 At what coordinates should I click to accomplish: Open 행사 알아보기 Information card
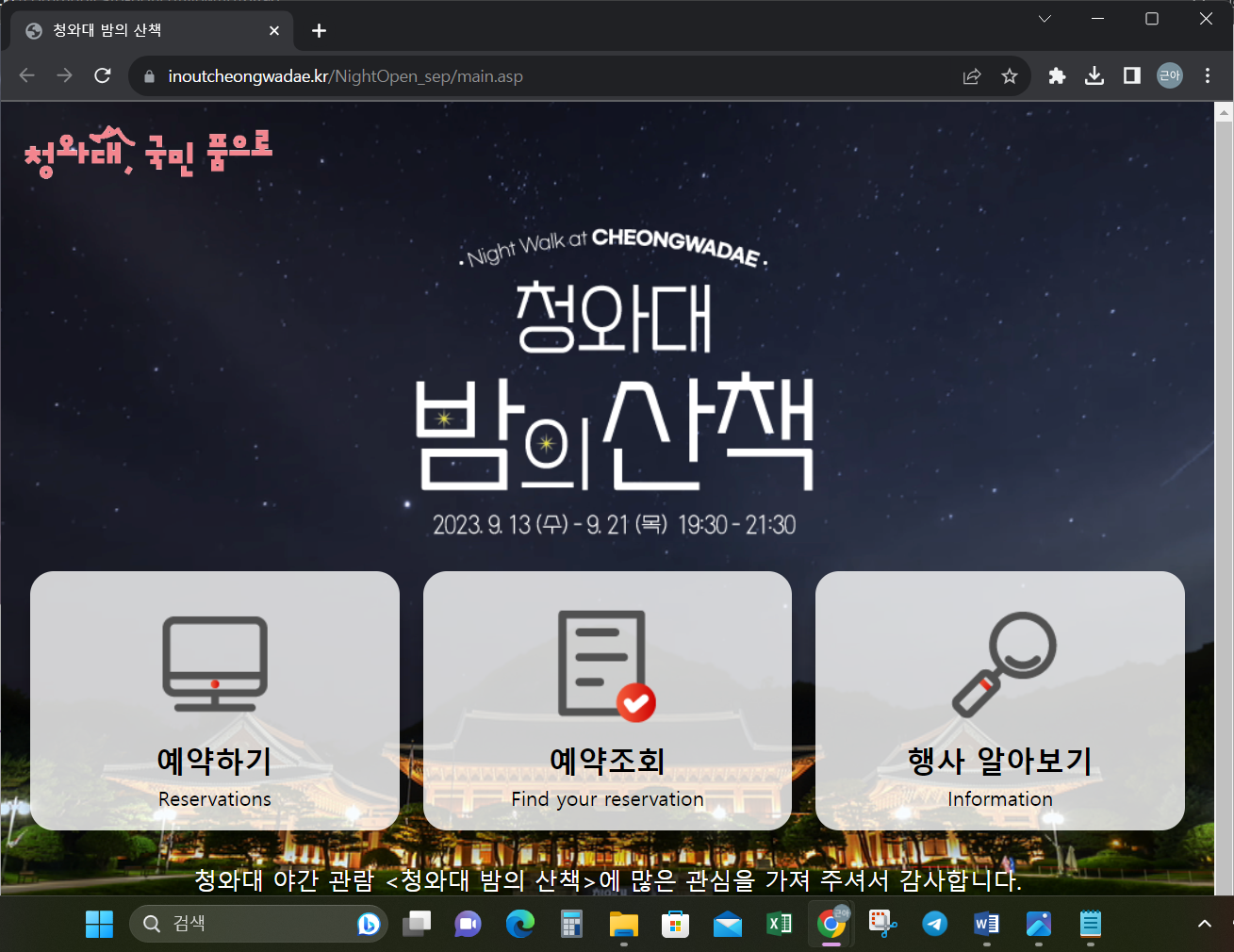pos(999,699)
